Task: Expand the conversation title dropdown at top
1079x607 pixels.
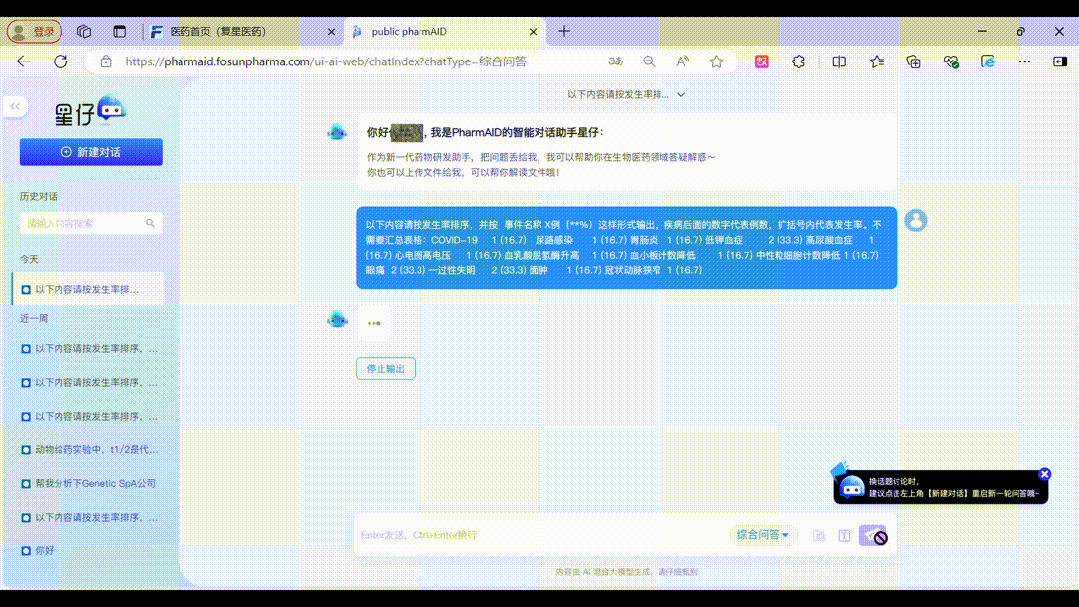Action: point(680,94)
